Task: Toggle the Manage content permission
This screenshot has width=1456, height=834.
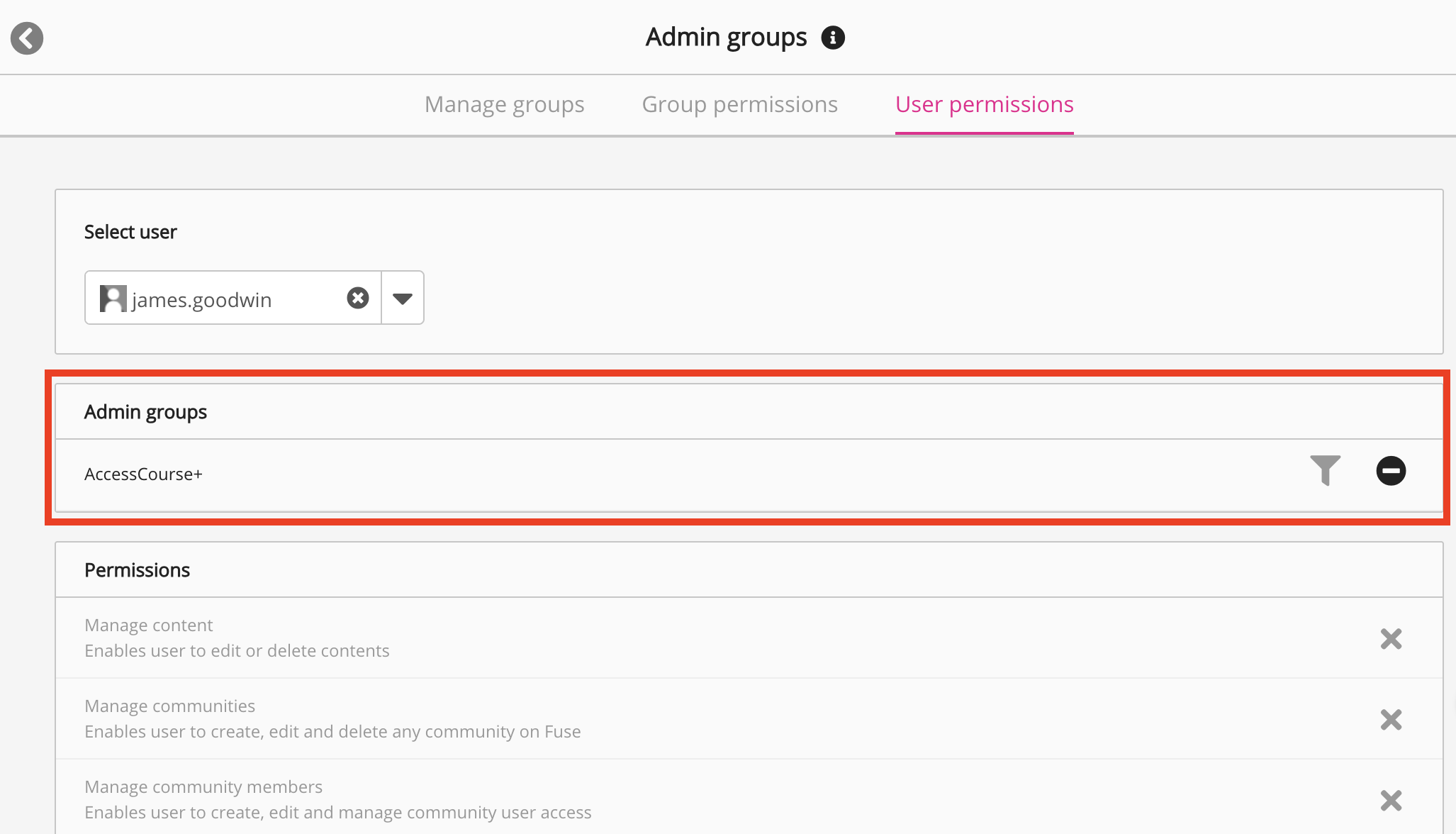Action: coord(1391,639)
